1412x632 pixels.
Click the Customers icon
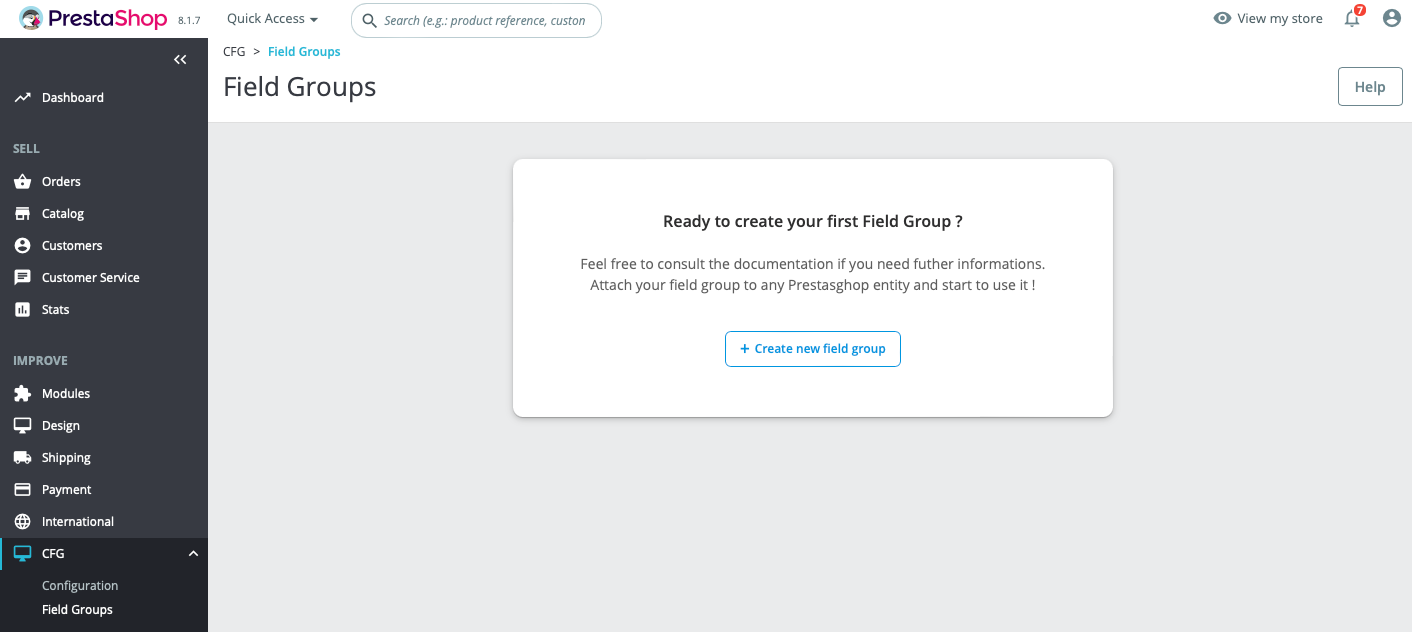(22, 245)
